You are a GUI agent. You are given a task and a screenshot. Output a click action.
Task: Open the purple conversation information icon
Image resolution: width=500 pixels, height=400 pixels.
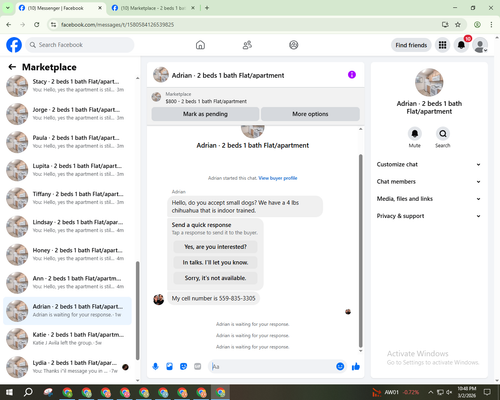[x=352, y=75]
